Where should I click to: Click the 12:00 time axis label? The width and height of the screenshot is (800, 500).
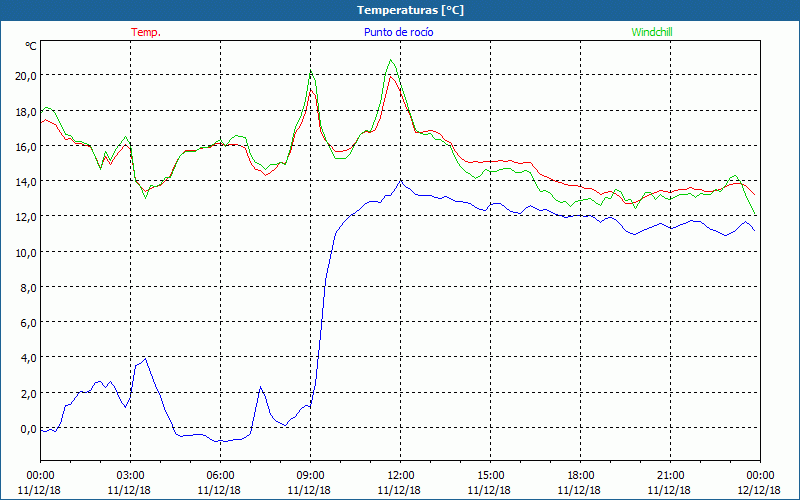click(401, 475)
